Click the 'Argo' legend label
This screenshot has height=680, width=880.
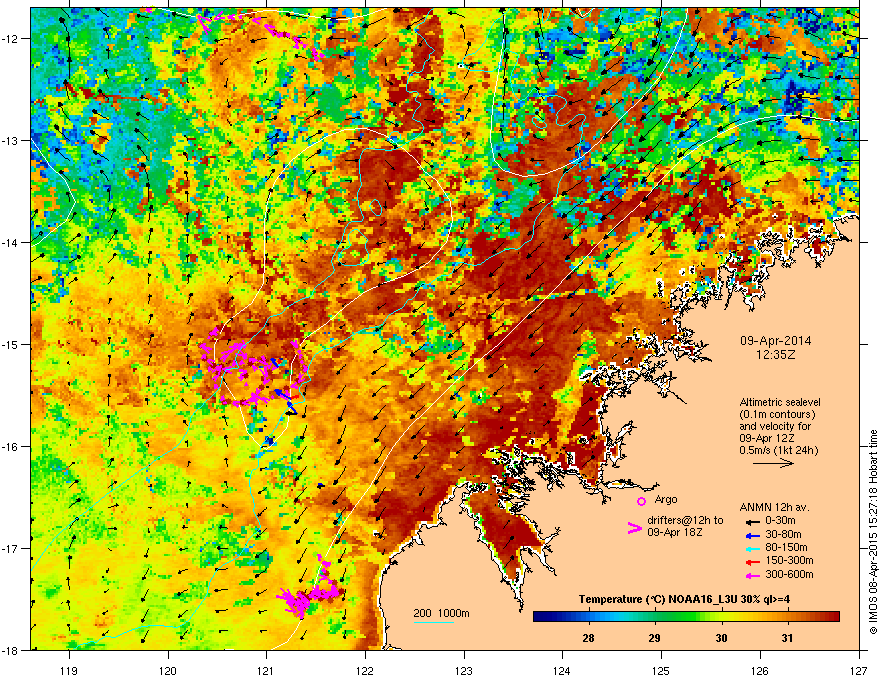666,499
